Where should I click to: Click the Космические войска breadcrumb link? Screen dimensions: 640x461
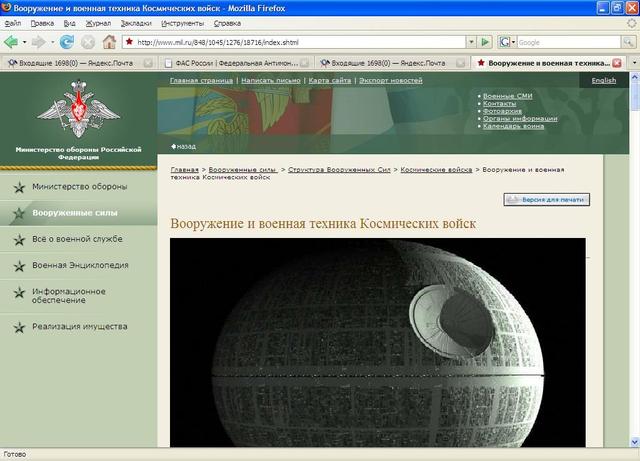click(436, 169)
